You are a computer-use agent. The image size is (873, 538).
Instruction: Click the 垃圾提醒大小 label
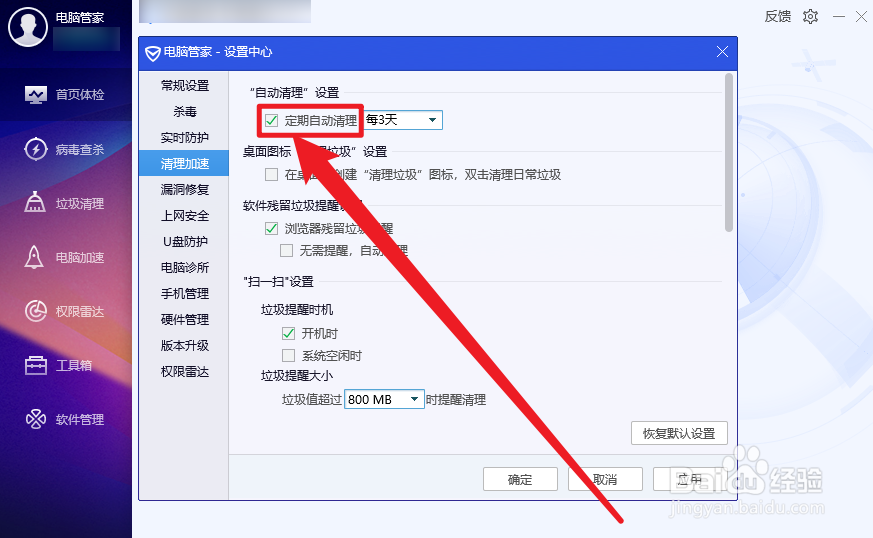click(297, 376)
